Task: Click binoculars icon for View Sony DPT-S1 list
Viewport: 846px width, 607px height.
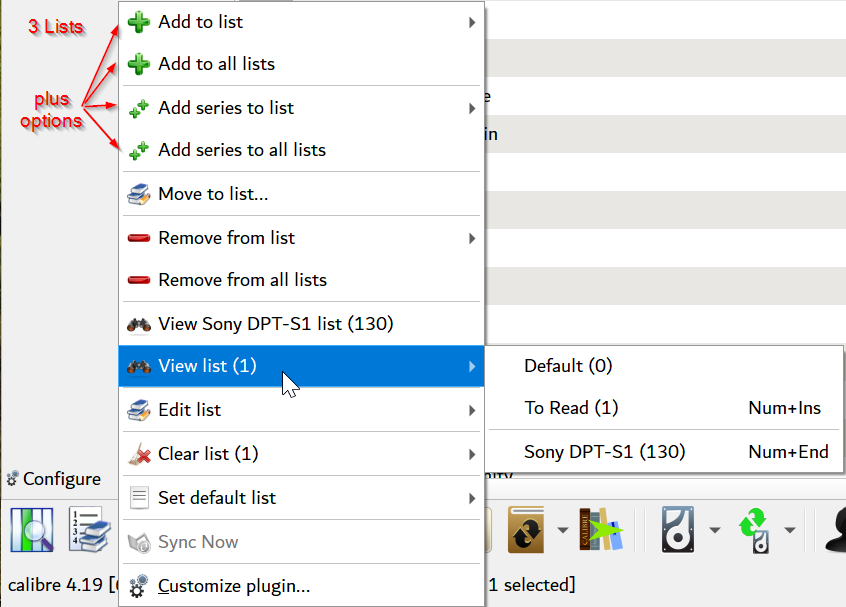Action: pos(139,324)
